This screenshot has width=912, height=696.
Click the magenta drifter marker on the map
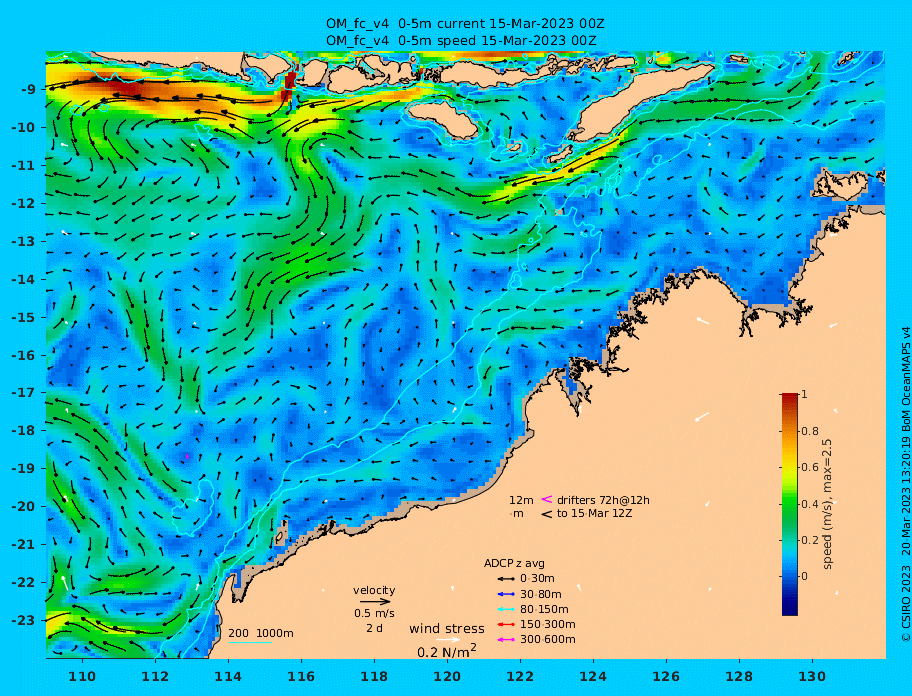[187, 457]
